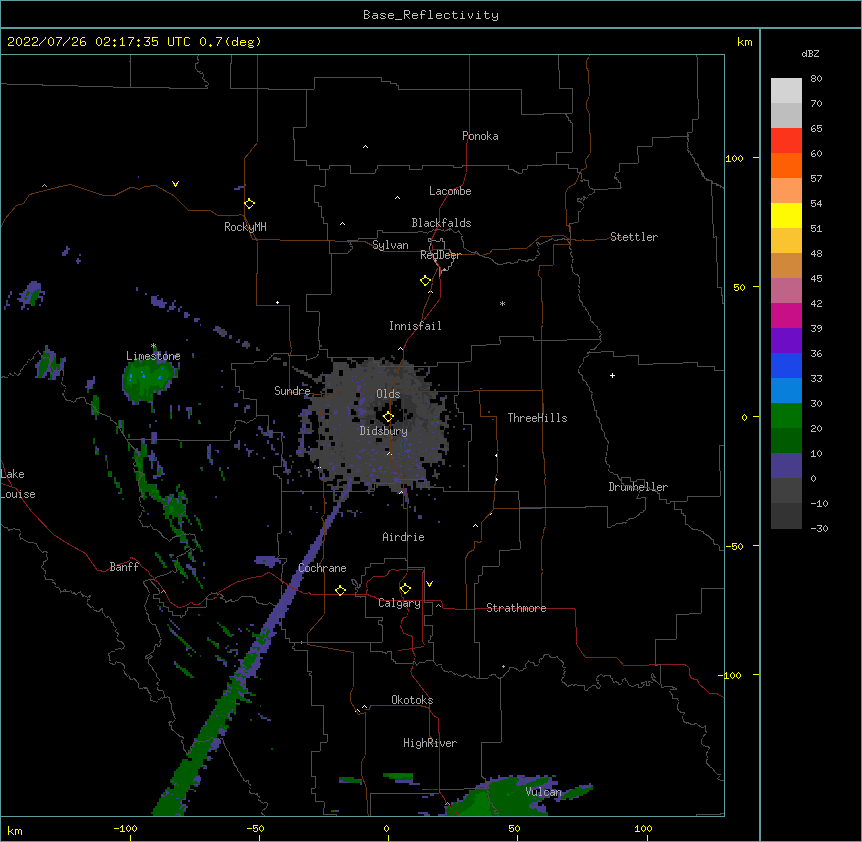This screenshot has height=842, width=862.
Task: Select the Okotoks label
Action: (412, 700)
